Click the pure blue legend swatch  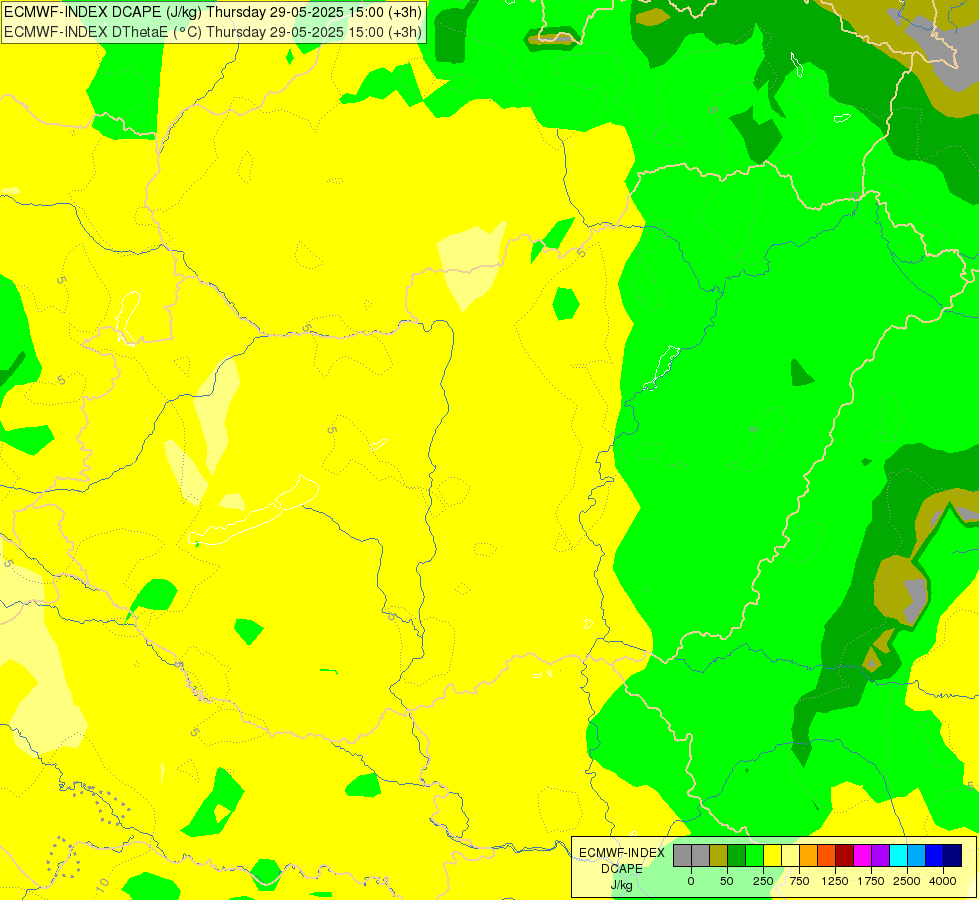(935, 855)
